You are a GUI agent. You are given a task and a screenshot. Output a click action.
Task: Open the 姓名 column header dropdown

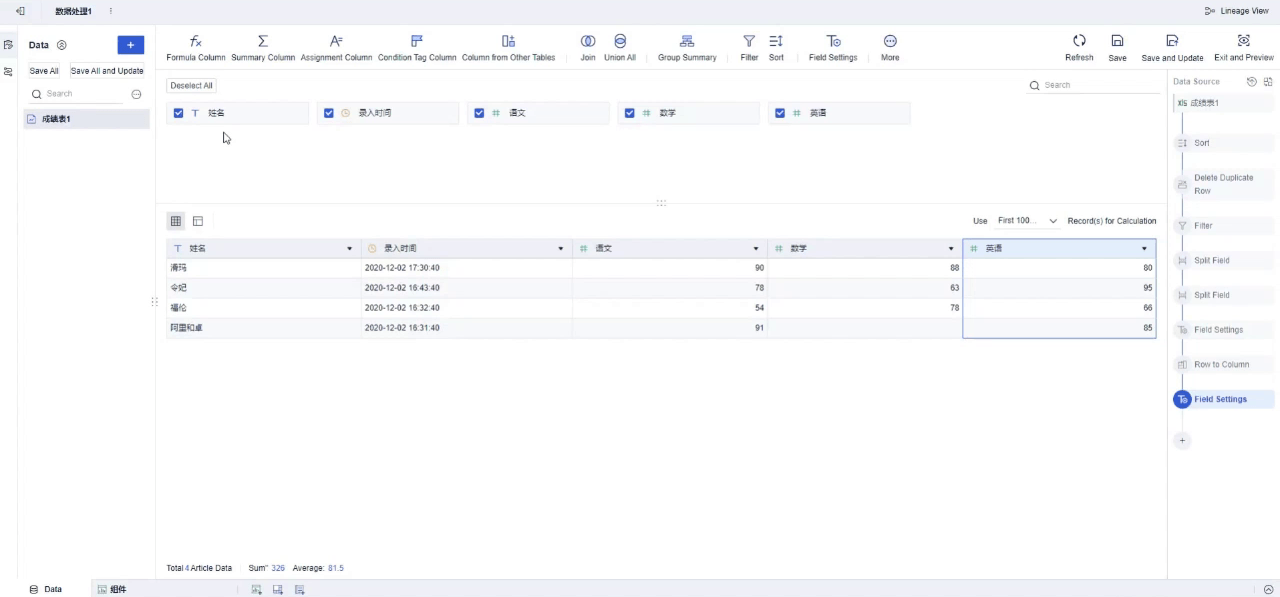click(349, 248)
